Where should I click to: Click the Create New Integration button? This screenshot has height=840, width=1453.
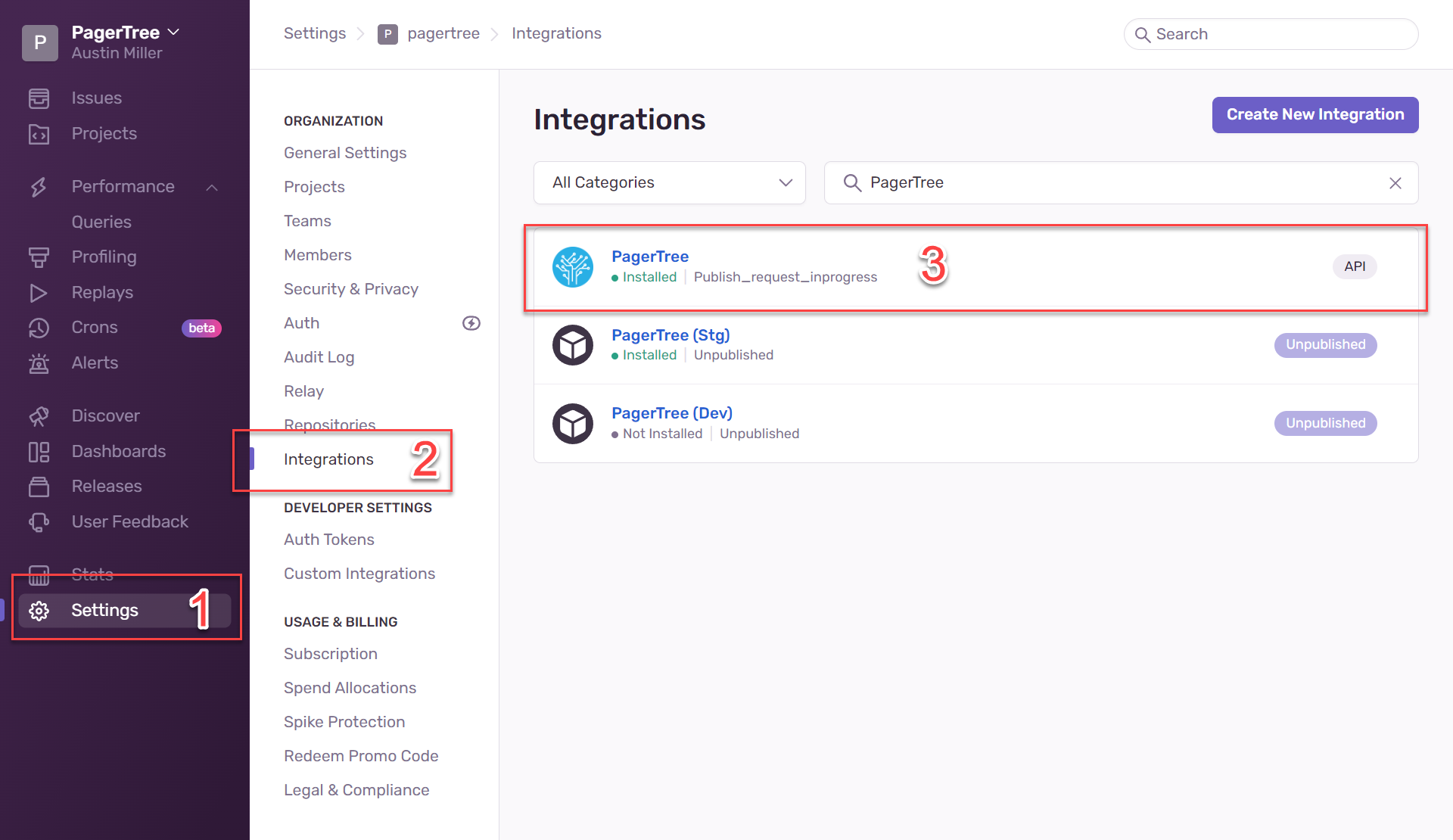pos(1315,114)
